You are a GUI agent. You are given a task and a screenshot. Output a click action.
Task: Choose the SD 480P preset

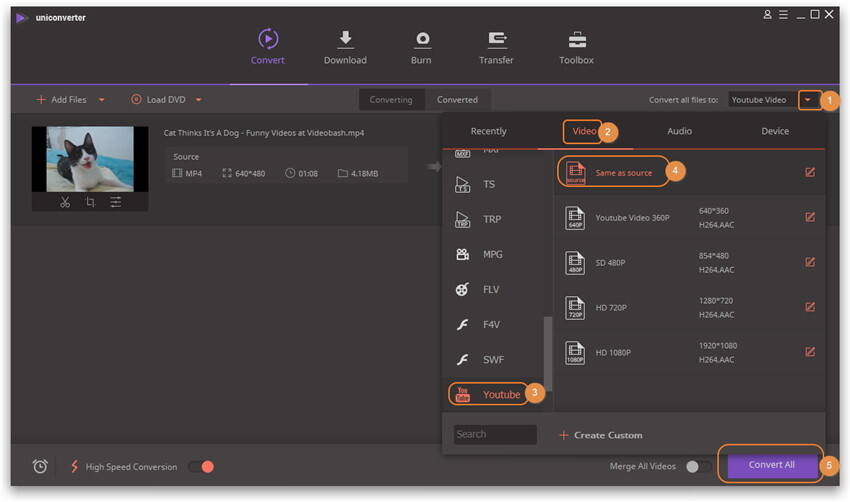click(688, 262)
